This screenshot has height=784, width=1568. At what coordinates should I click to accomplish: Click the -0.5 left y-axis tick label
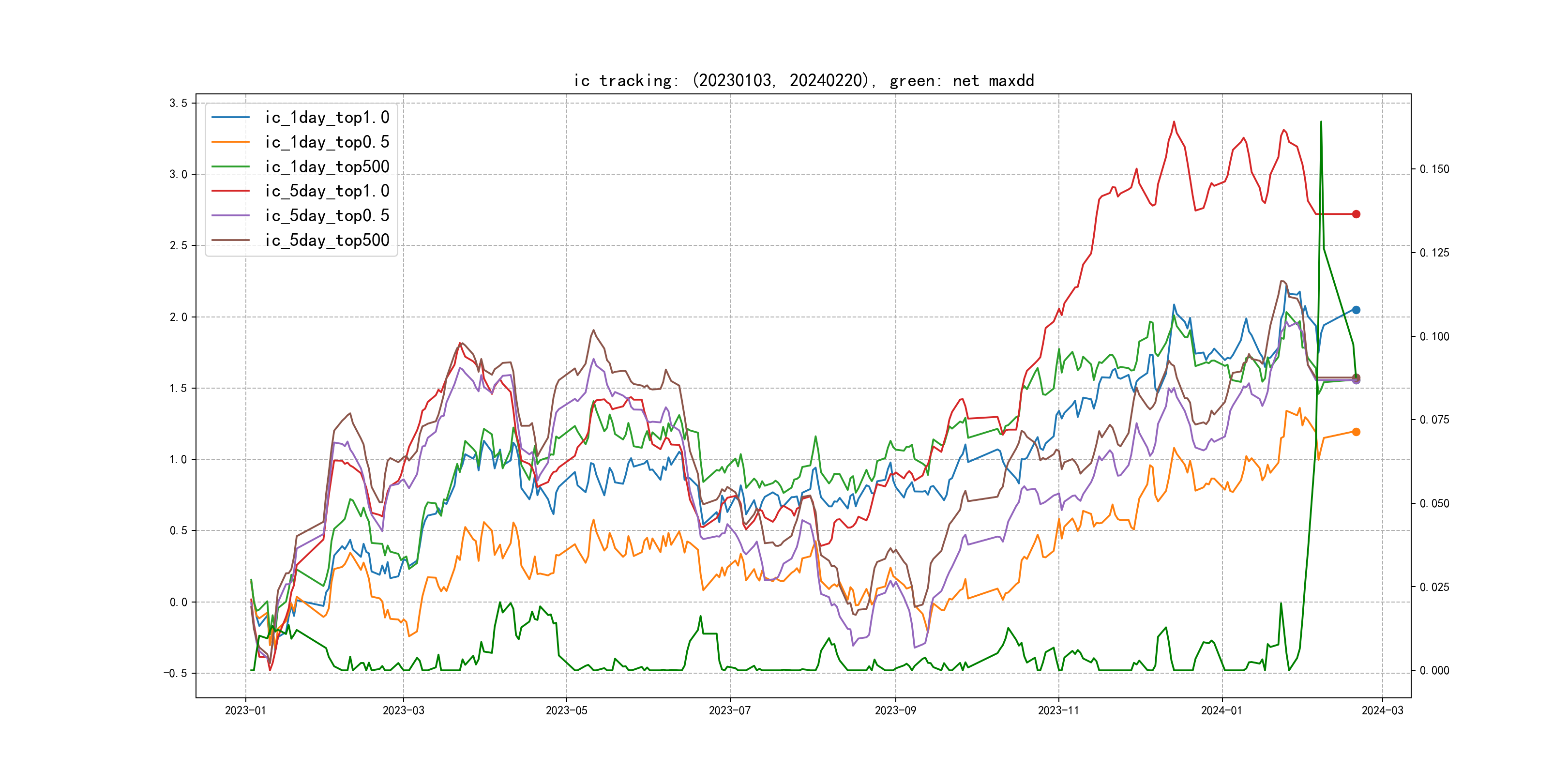pos(175,673)
